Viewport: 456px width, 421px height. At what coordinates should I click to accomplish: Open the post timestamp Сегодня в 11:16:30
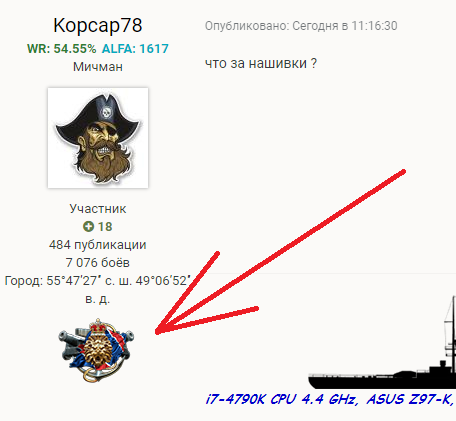[345, 26]
